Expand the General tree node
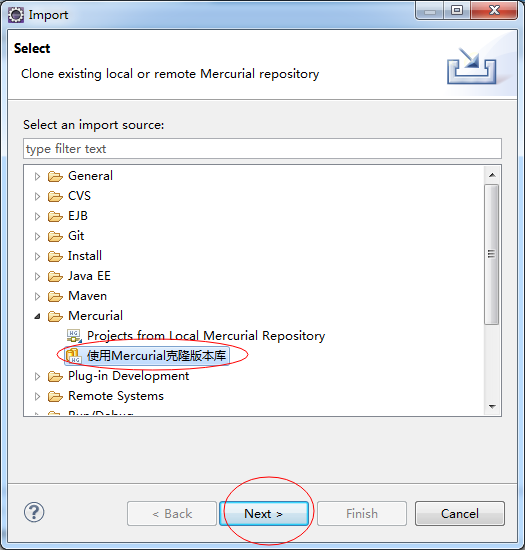The height and width of the screenshot is (550, 525). pyautogui.click(x=37, y=176)
